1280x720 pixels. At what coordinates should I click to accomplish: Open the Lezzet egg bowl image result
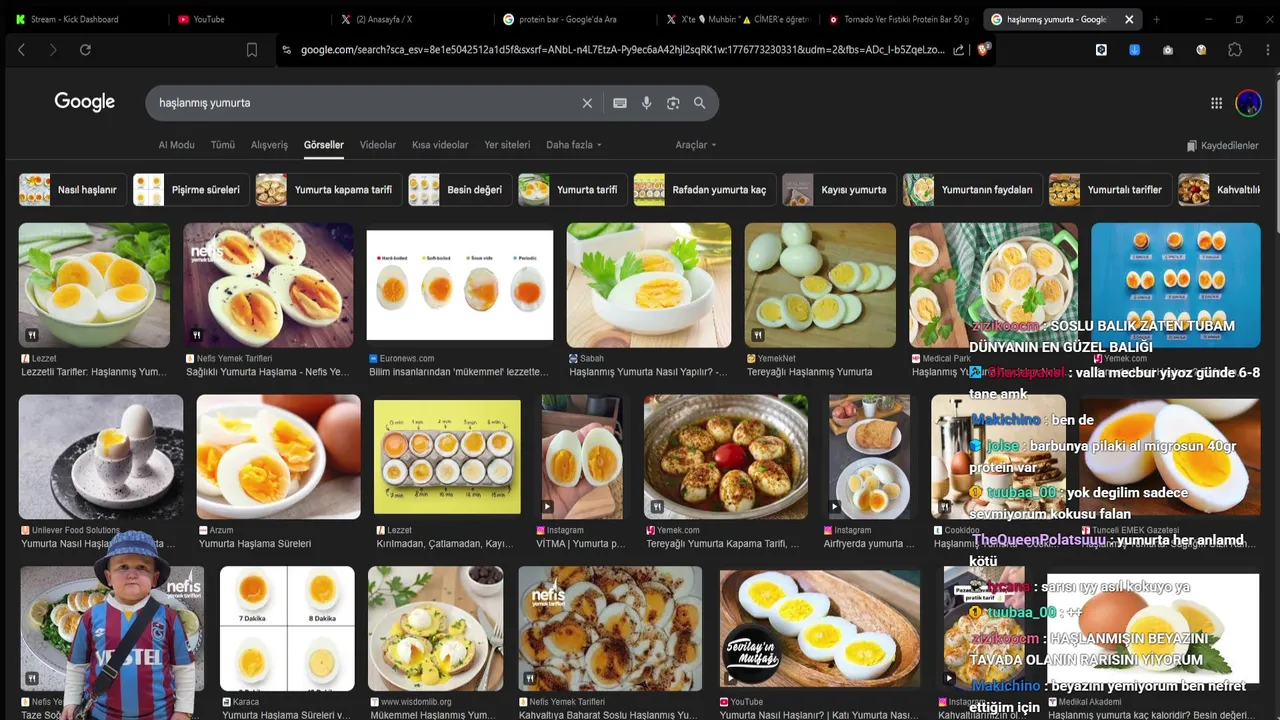[x=94, y=285]
